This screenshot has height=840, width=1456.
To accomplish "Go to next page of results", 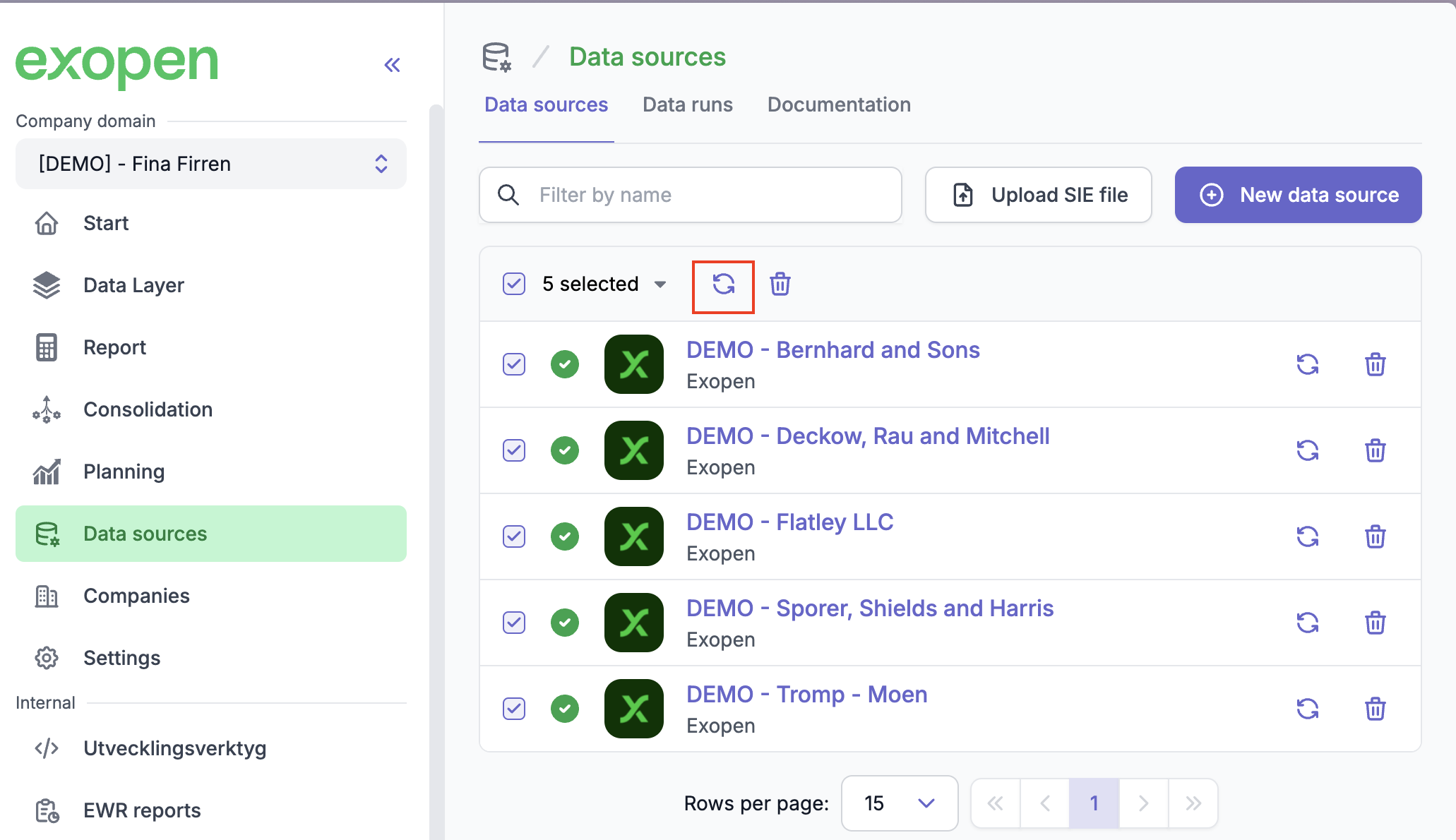I will click(x=1143, y=803).
